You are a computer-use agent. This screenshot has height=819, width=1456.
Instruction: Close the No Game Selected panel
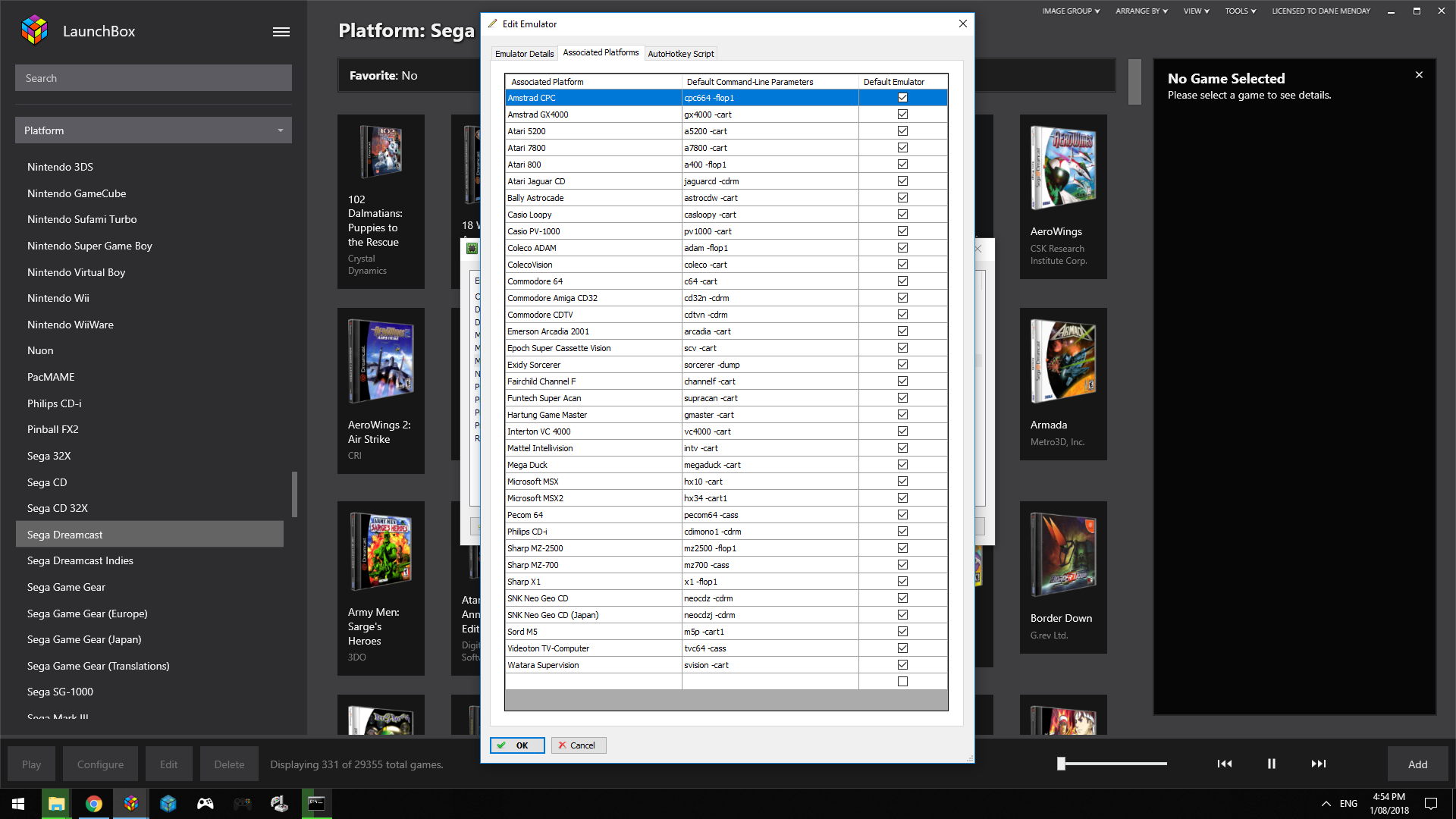point(1419,75)
